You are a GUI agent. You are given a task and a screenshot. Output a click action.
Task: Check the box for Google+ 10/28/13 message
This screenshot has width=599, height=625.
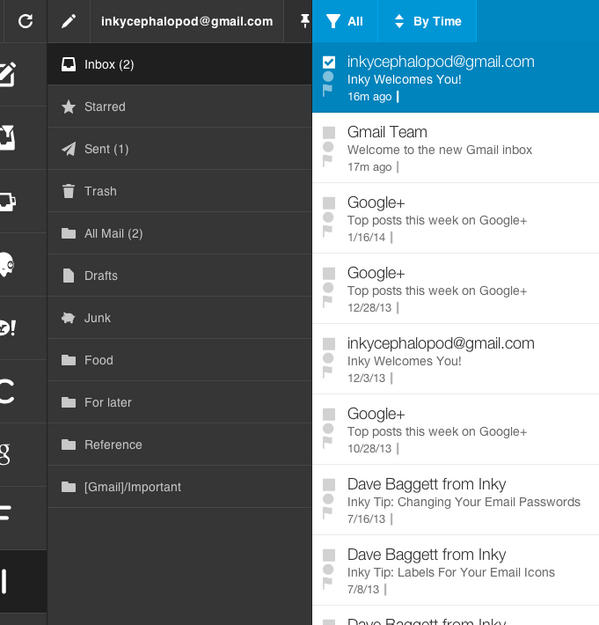[x=329, y=414]
